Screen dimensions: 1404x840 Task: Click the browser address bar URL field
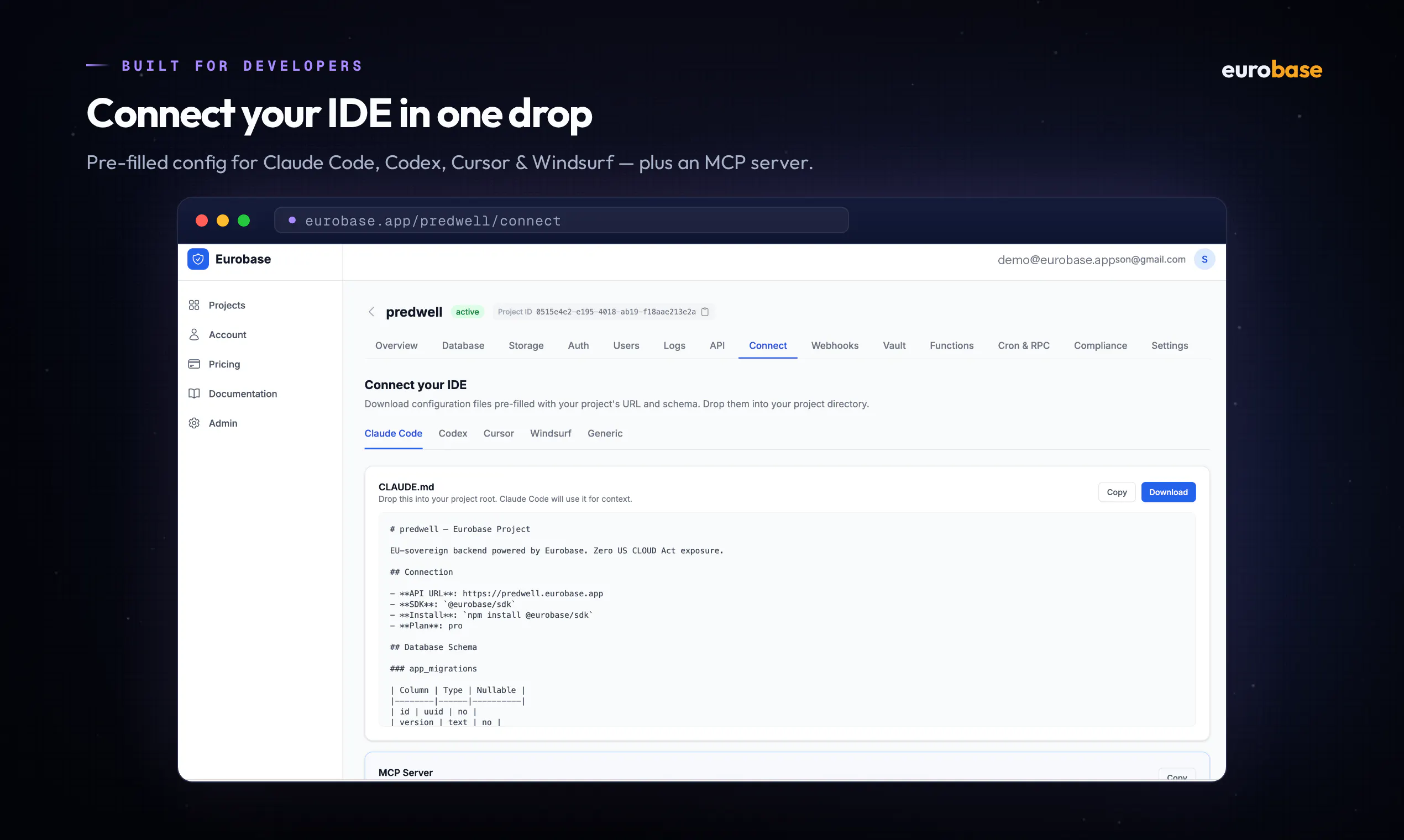561,221
